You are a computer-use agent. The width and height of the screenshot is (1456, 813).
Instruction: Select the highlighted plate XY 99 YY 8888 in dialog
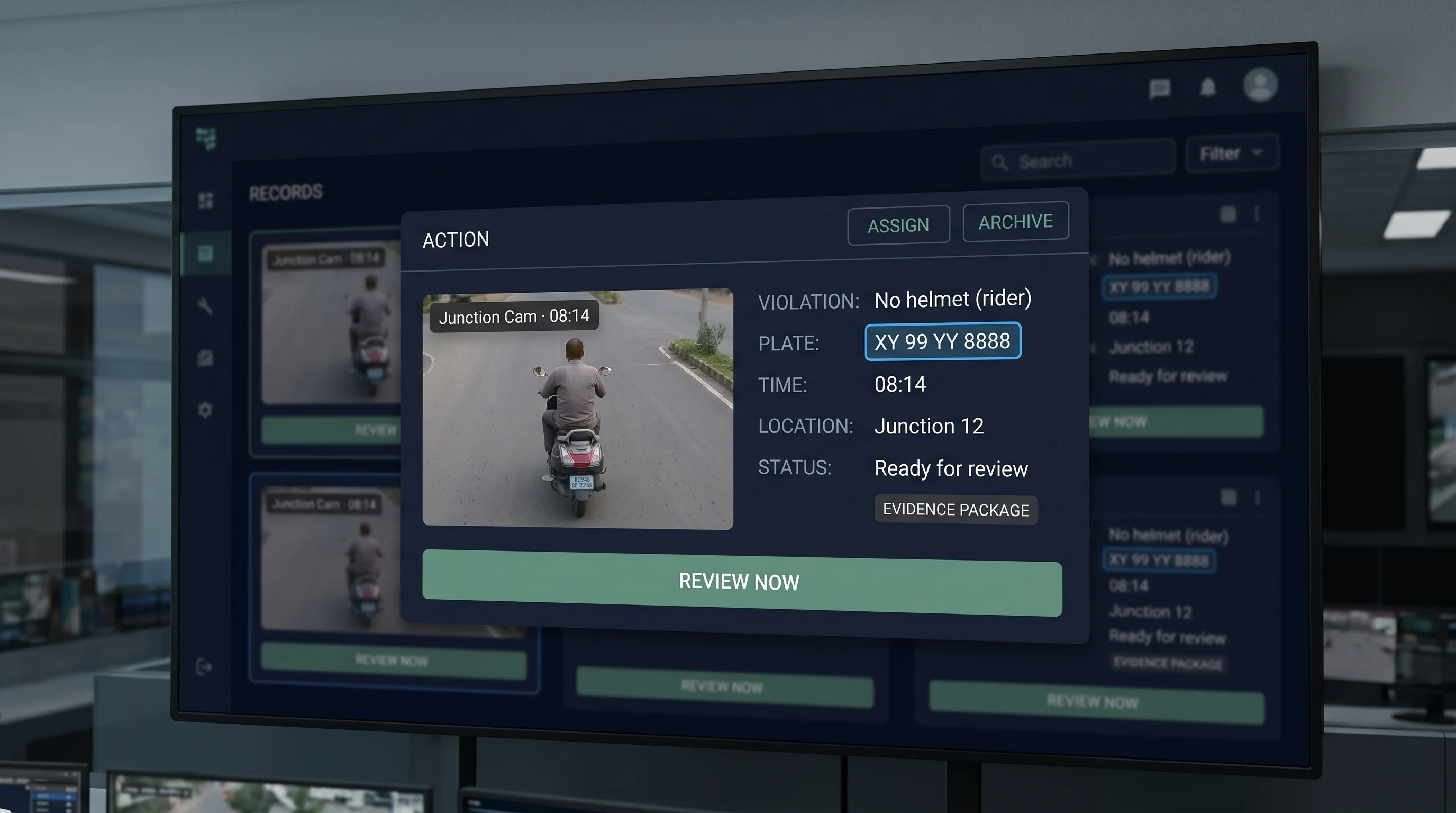(942, 341)
